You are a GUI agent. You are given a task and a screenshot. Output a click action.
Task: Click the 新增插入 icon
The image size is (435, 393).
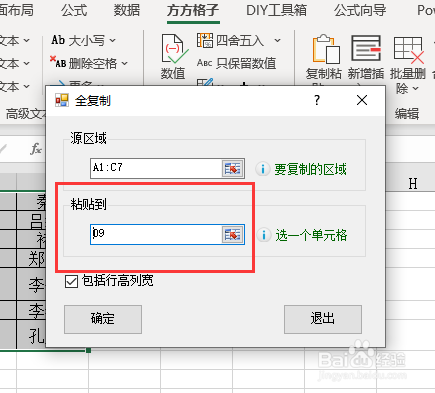click(366, 48)
